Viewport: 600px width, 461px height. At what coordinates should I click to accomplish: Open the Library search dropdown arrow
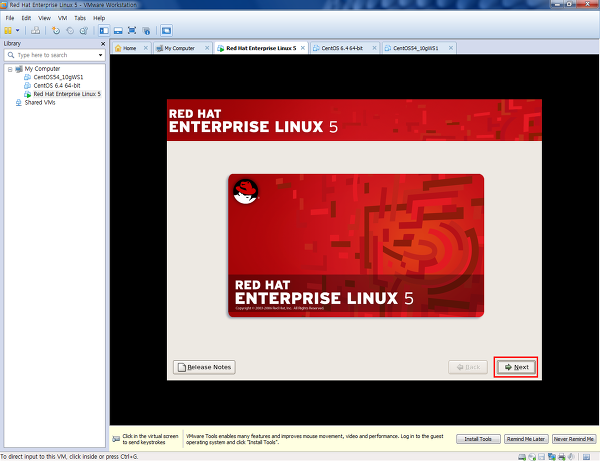click(100, 55)
